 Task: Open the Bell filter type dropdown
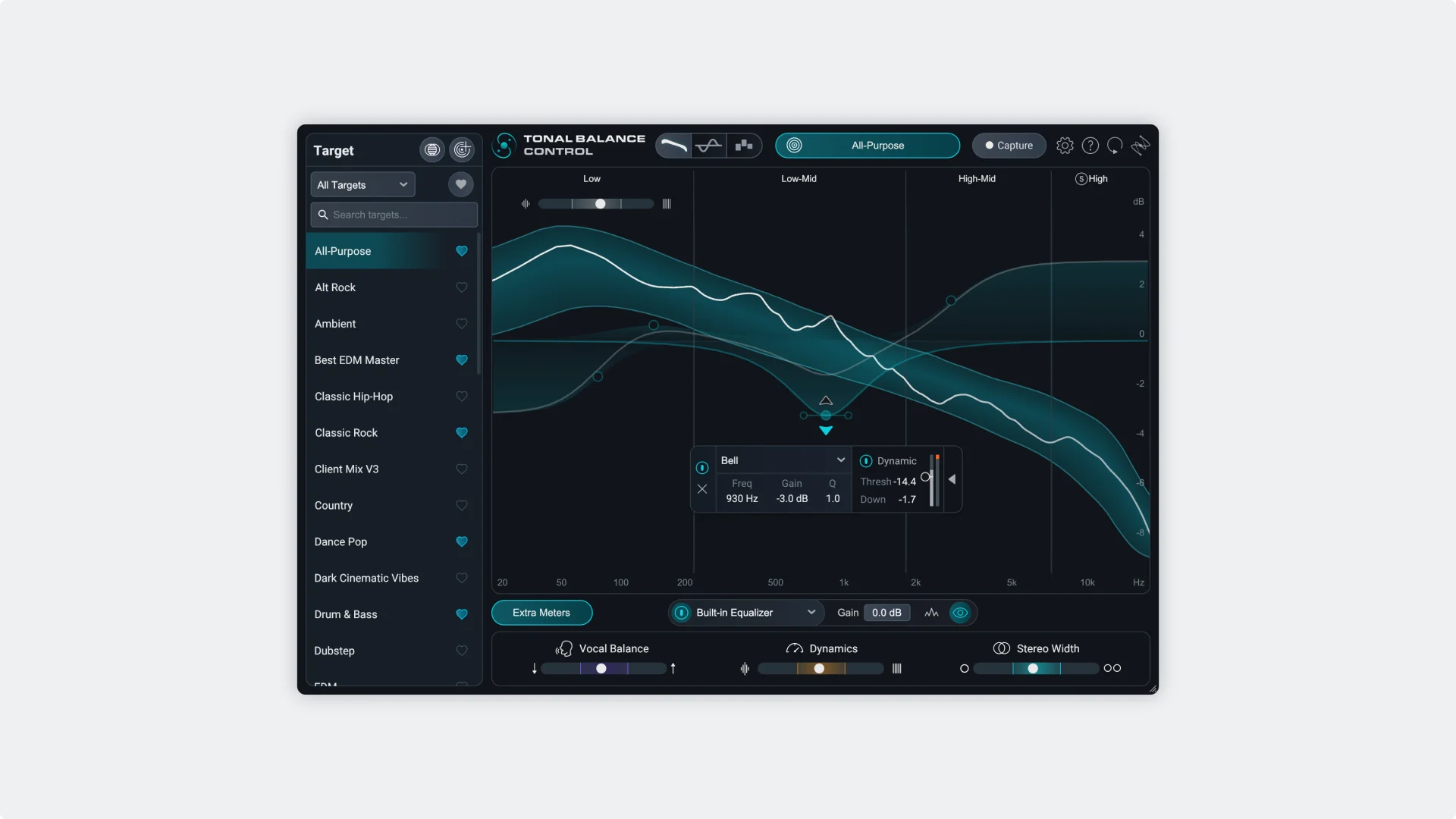click(783, 460)
